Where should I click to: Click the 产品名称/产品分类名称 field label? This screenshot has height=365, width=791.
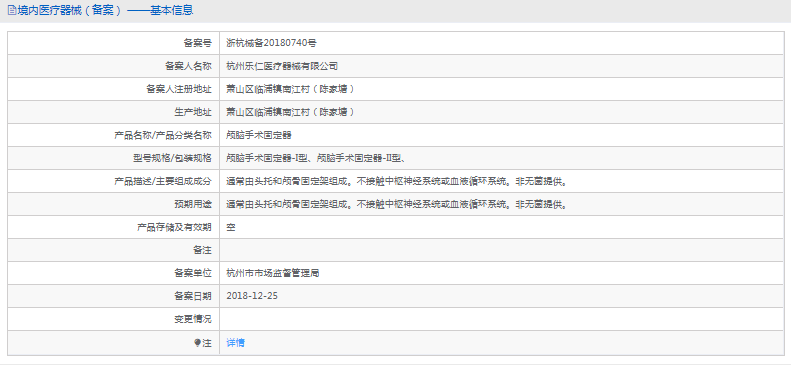click(x=163, y=135)
